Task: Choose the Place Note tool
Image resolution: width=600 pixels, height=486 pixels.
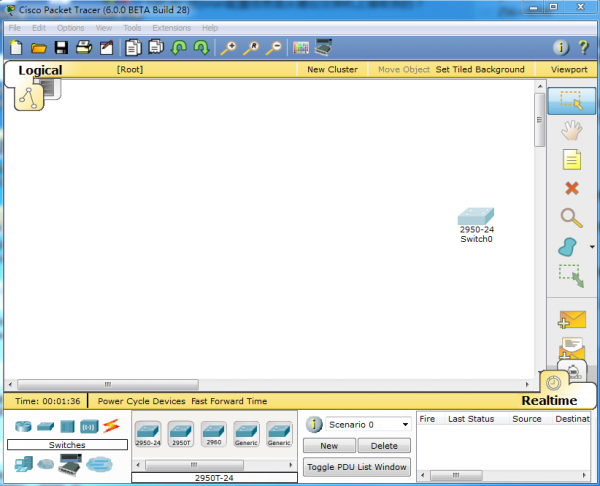Action: [572, 159]
